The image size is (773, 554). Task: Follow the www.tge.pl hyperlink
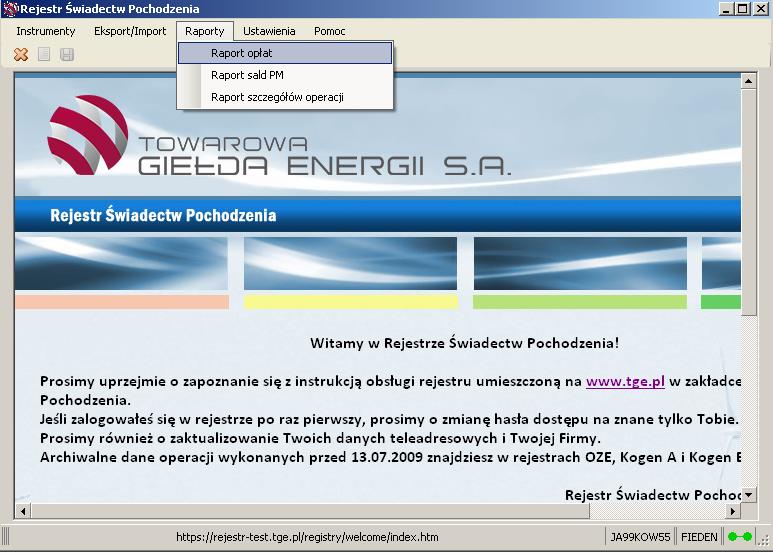[625, 381]
